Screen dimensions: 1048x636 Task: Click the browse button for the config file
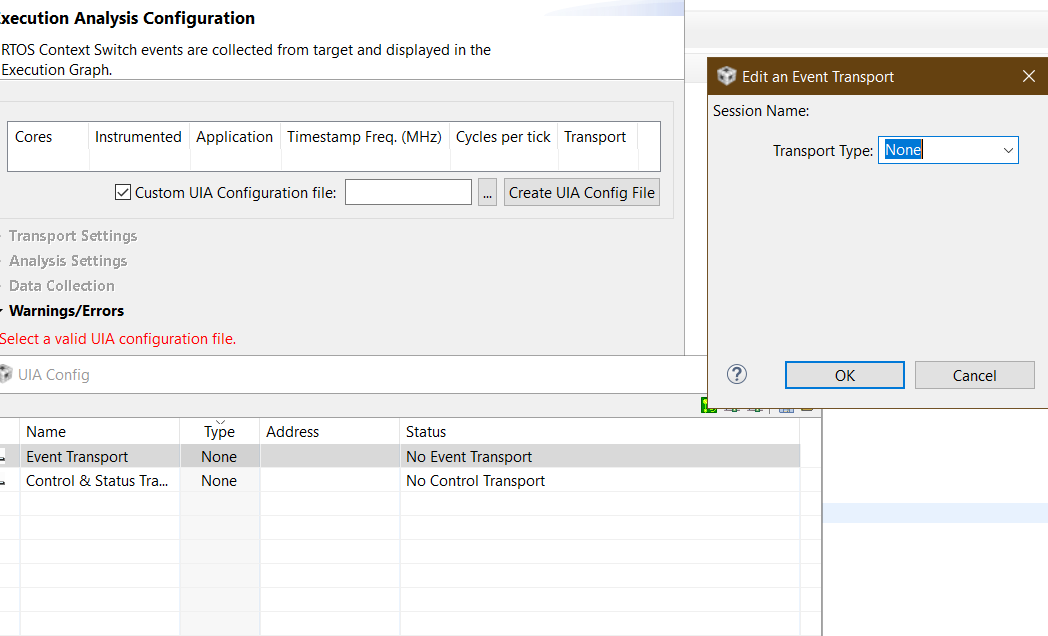487,191
